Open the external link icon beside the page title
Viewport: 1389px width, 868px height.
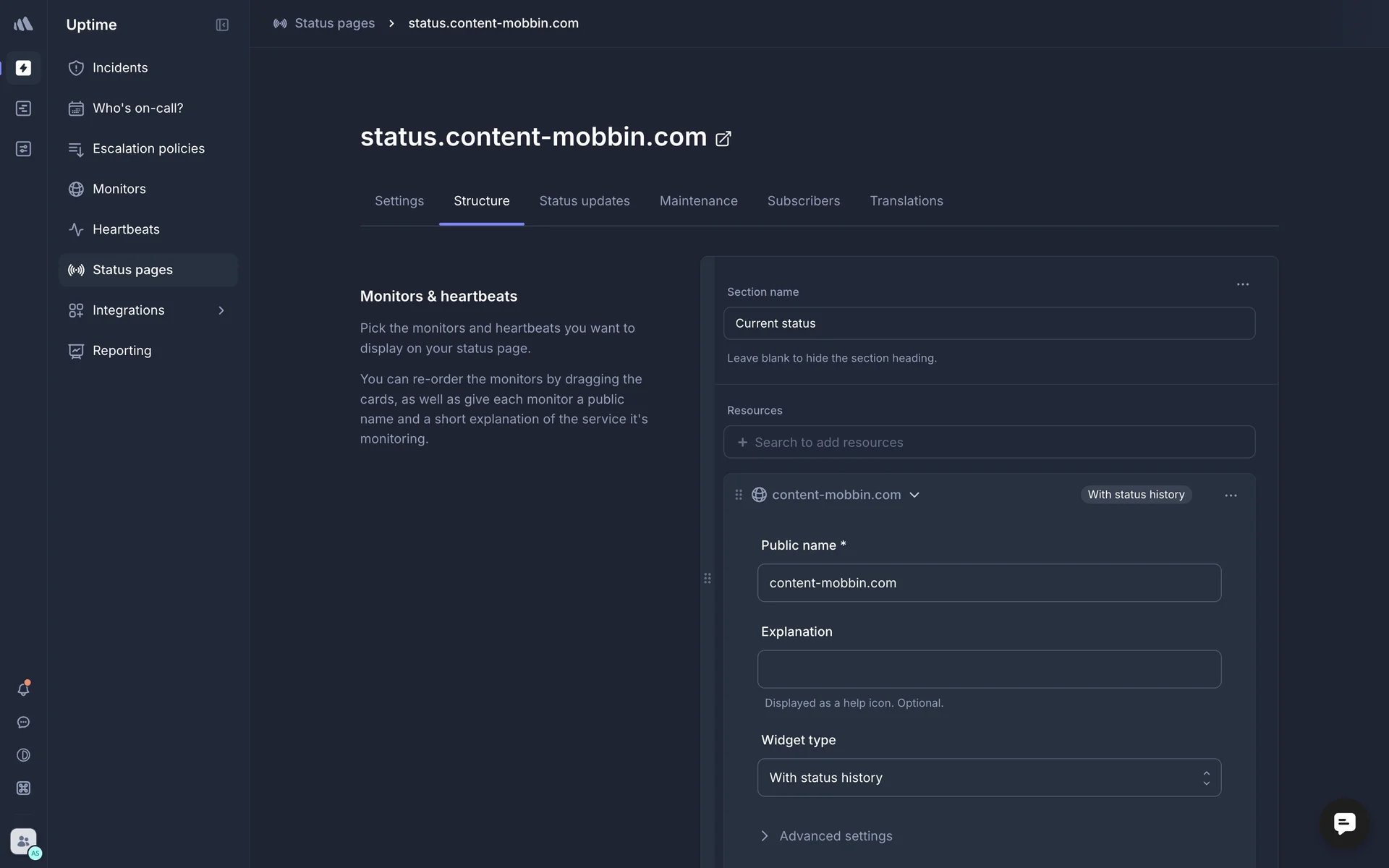(x=723, y=139)
